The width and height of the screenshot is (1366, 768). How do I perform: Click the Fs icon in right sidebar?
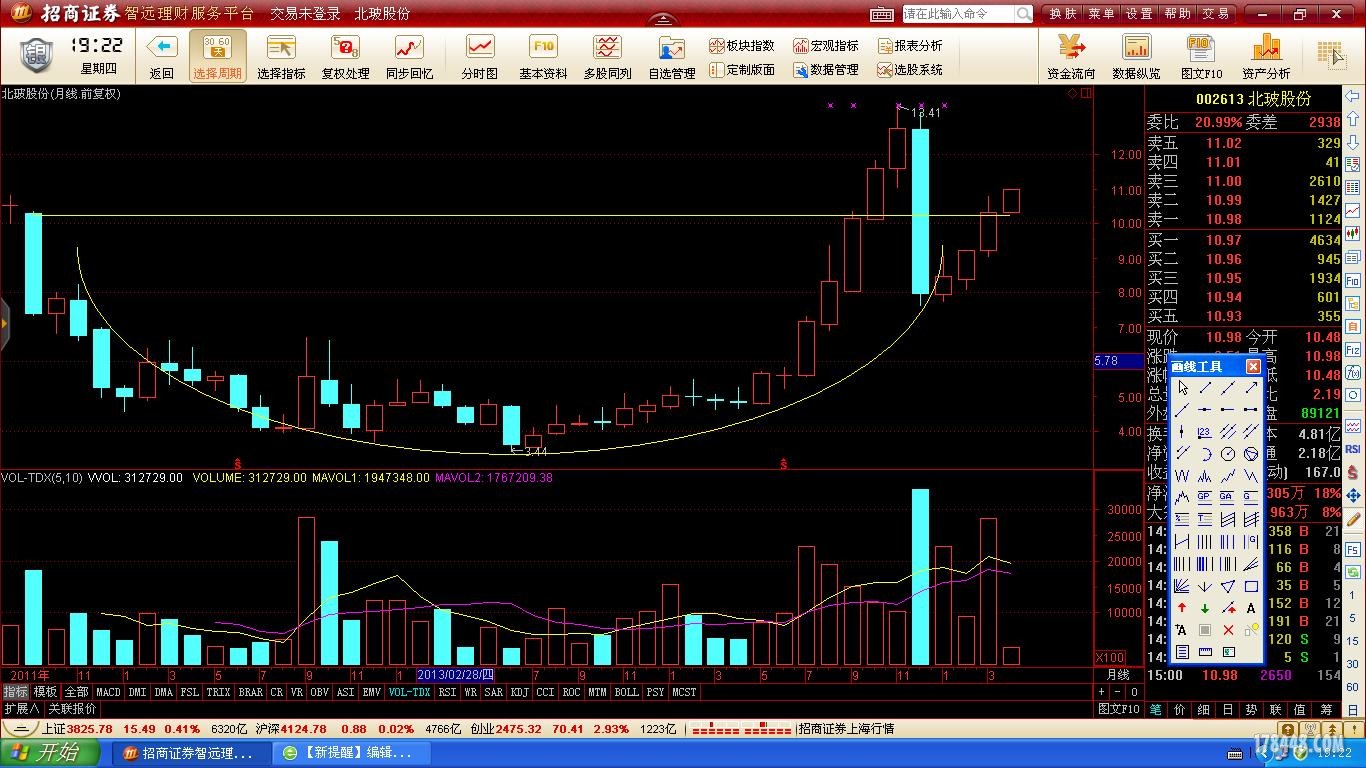click(x=1353, y=549)
